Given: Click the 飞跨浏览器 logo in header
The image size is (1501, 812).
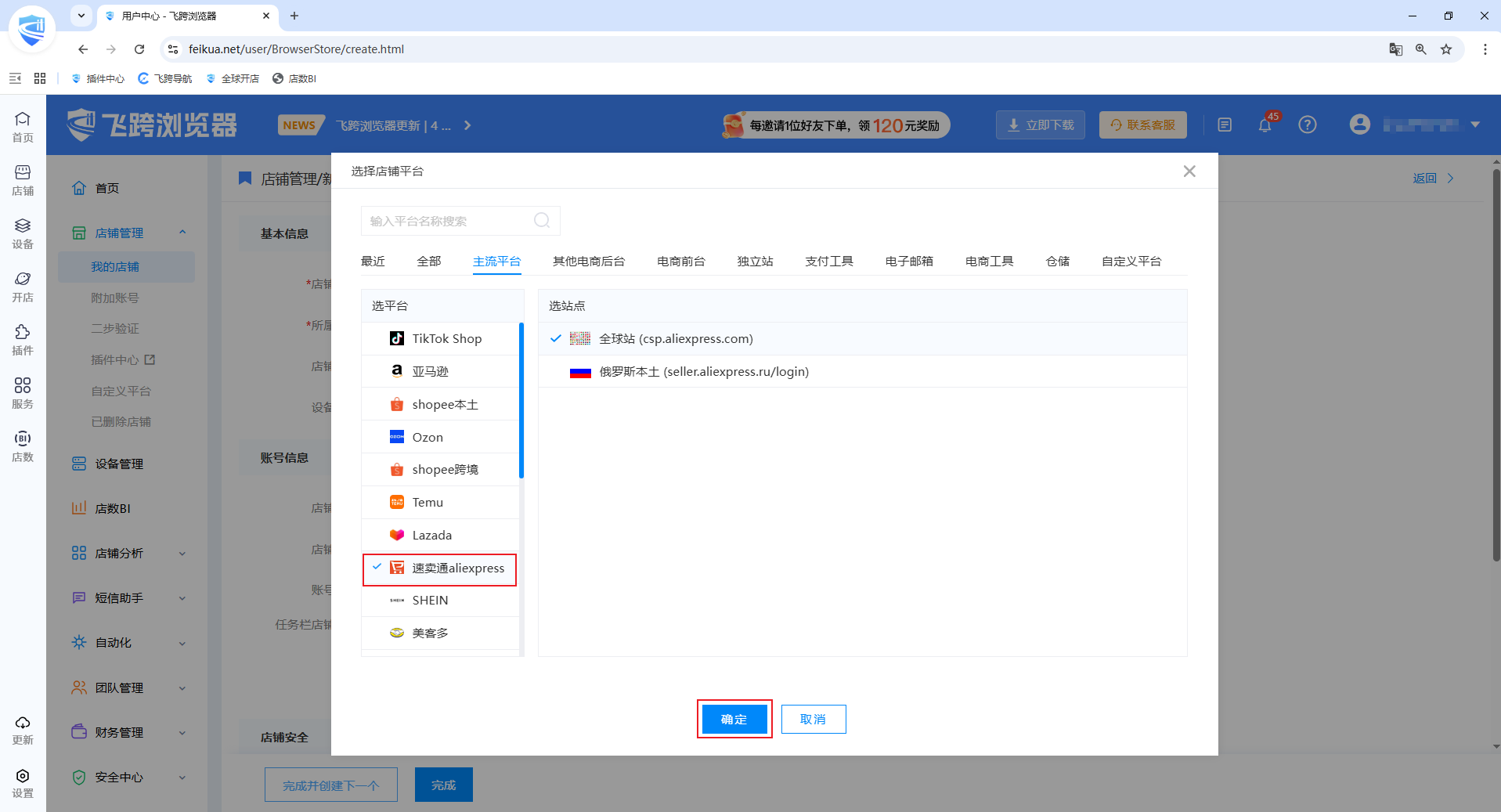Looking at the screenshot, I should tap(152, 125).
